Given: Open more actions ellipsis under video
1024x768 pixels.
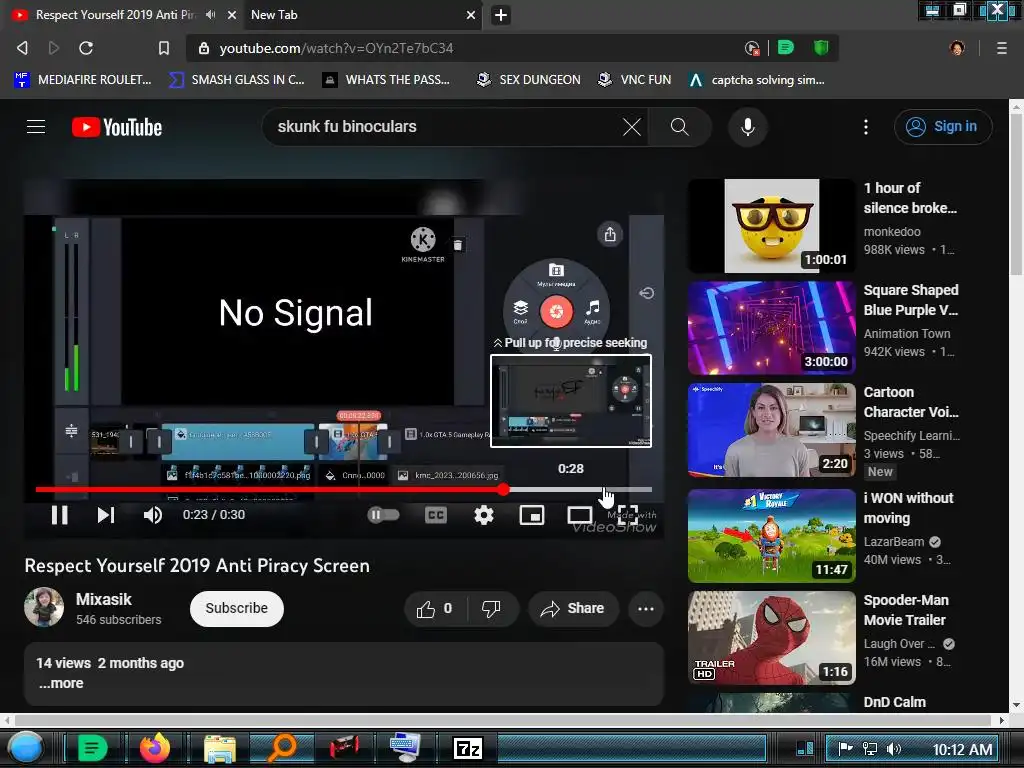Looking at the screenshot, I should (646, 609).
